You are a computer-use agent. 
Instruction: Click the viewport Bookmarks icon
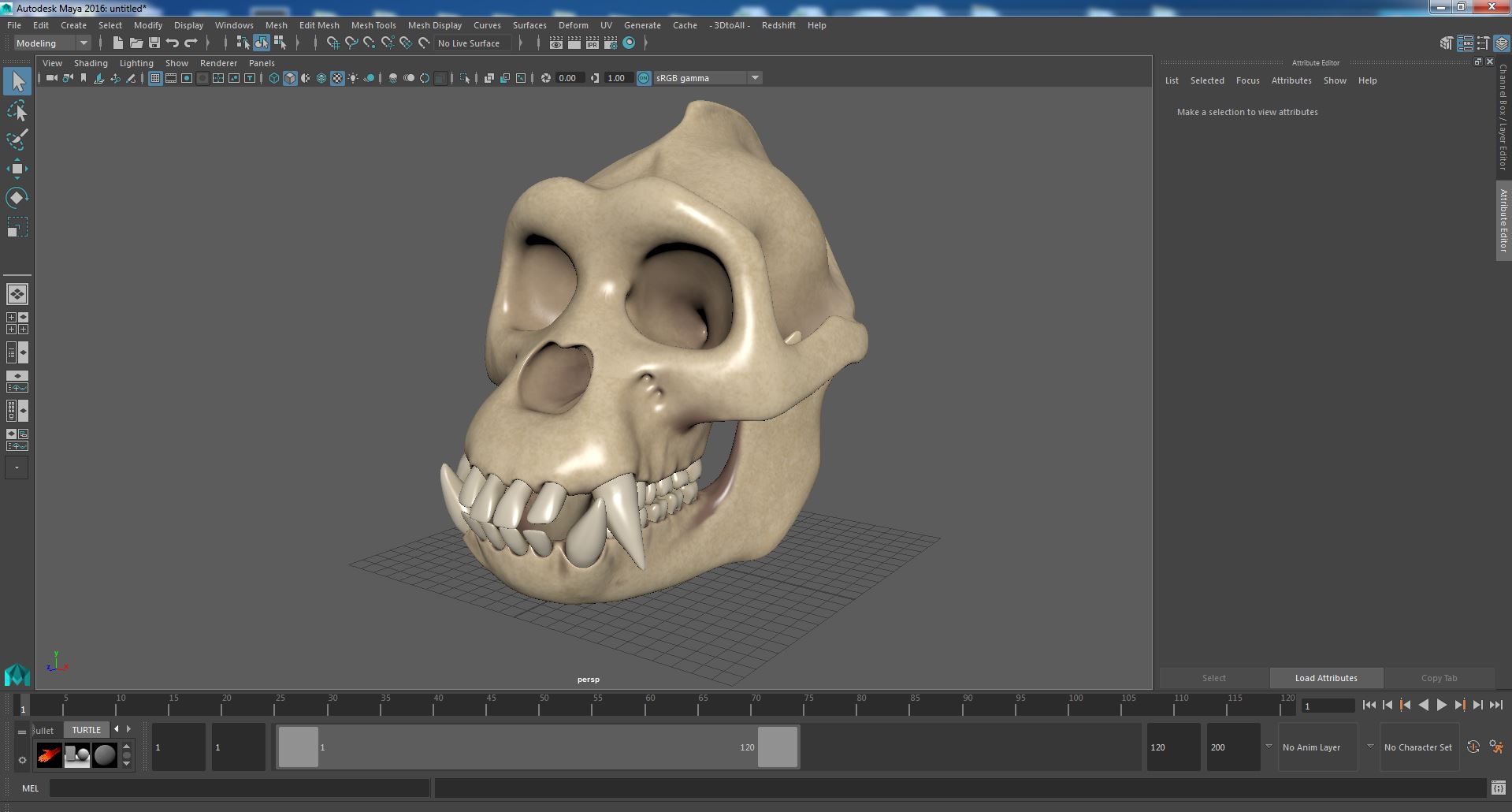pos(84,78)
